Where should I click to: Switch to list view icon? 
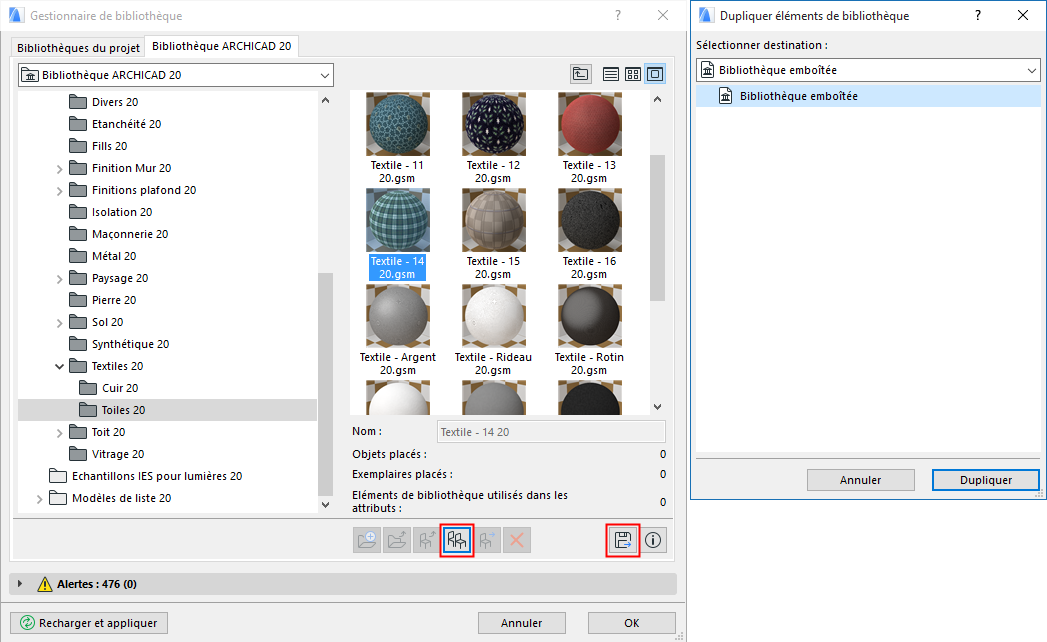click(x=610, y=74)
